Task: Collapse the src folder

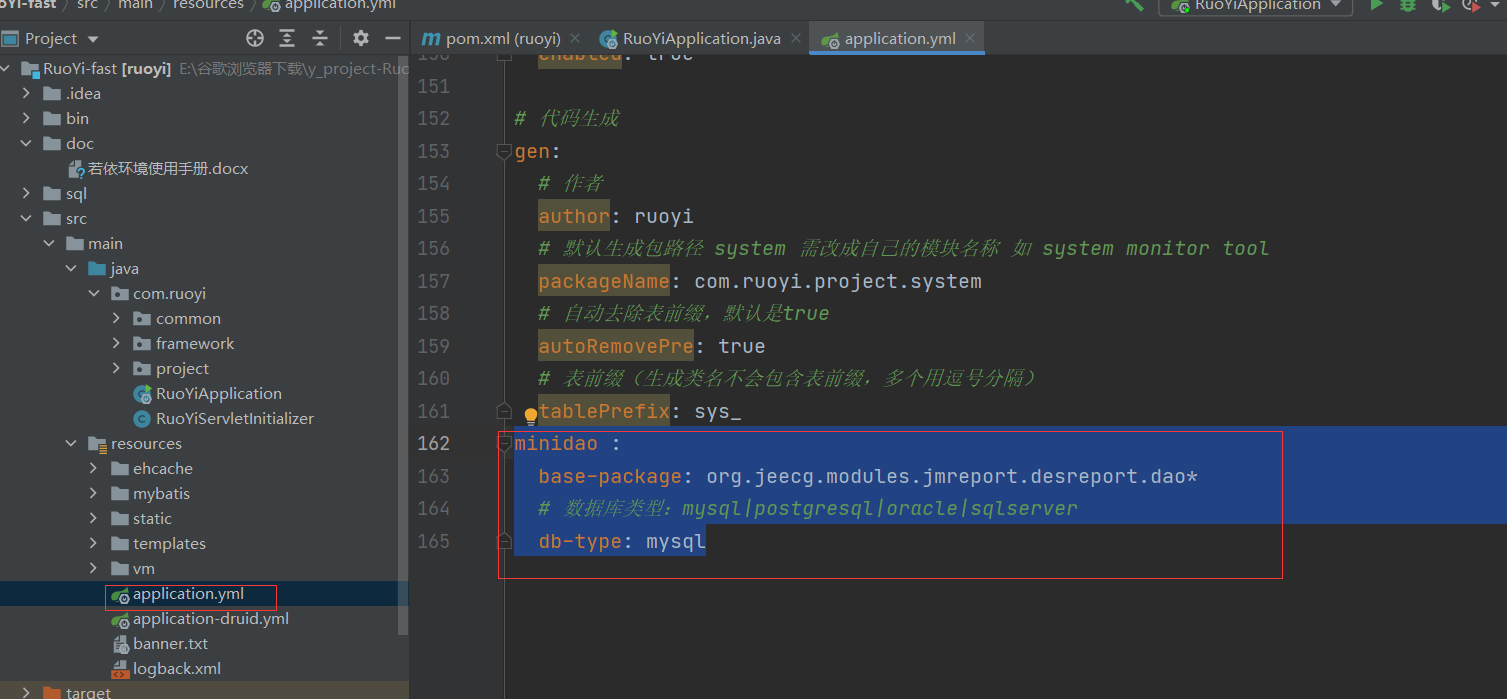Action: (x=26, y=219)
